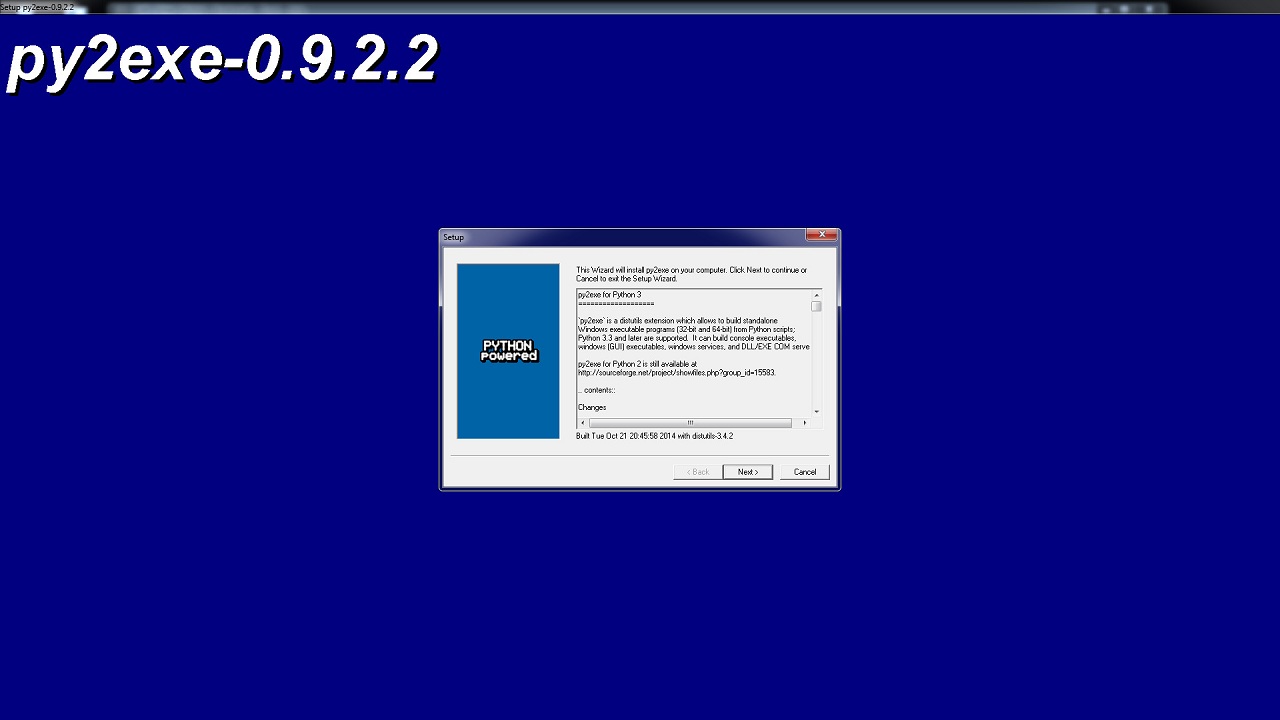The height and width of the screenshot is (720, 1280).
Task: Click the 'This Wizard will install py2exe' intro text
Action: pyautogui.click(x=691, y=274)
